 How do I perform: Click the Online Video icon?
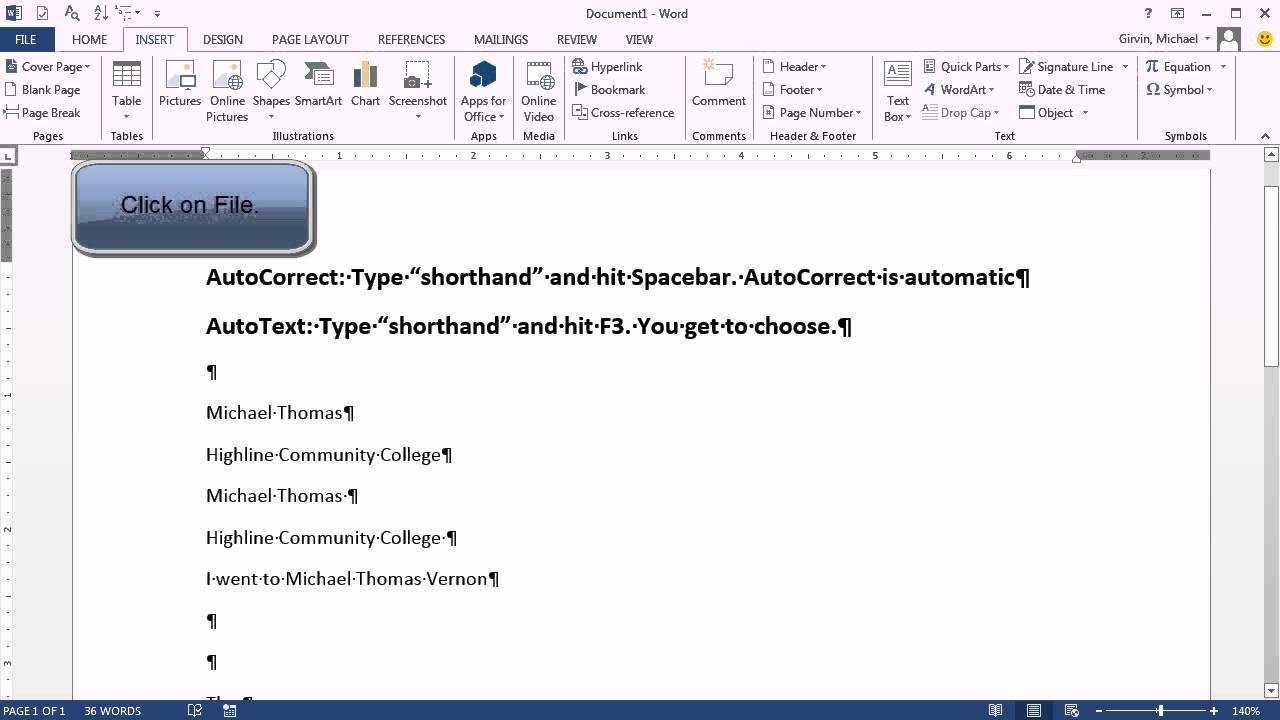539,91
